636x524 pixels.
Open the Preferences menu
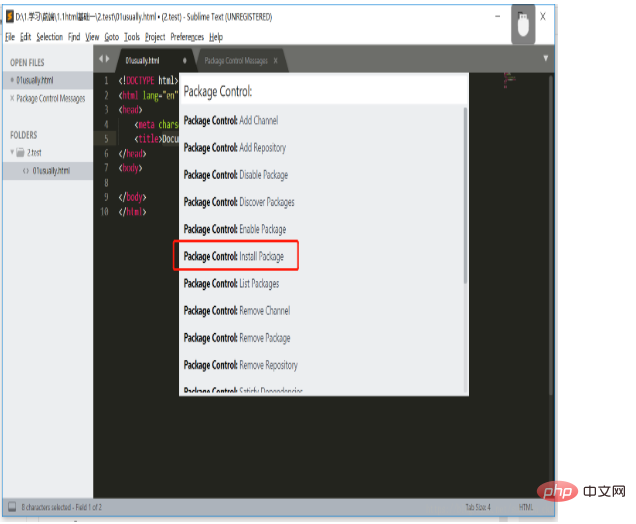point(187,37)
